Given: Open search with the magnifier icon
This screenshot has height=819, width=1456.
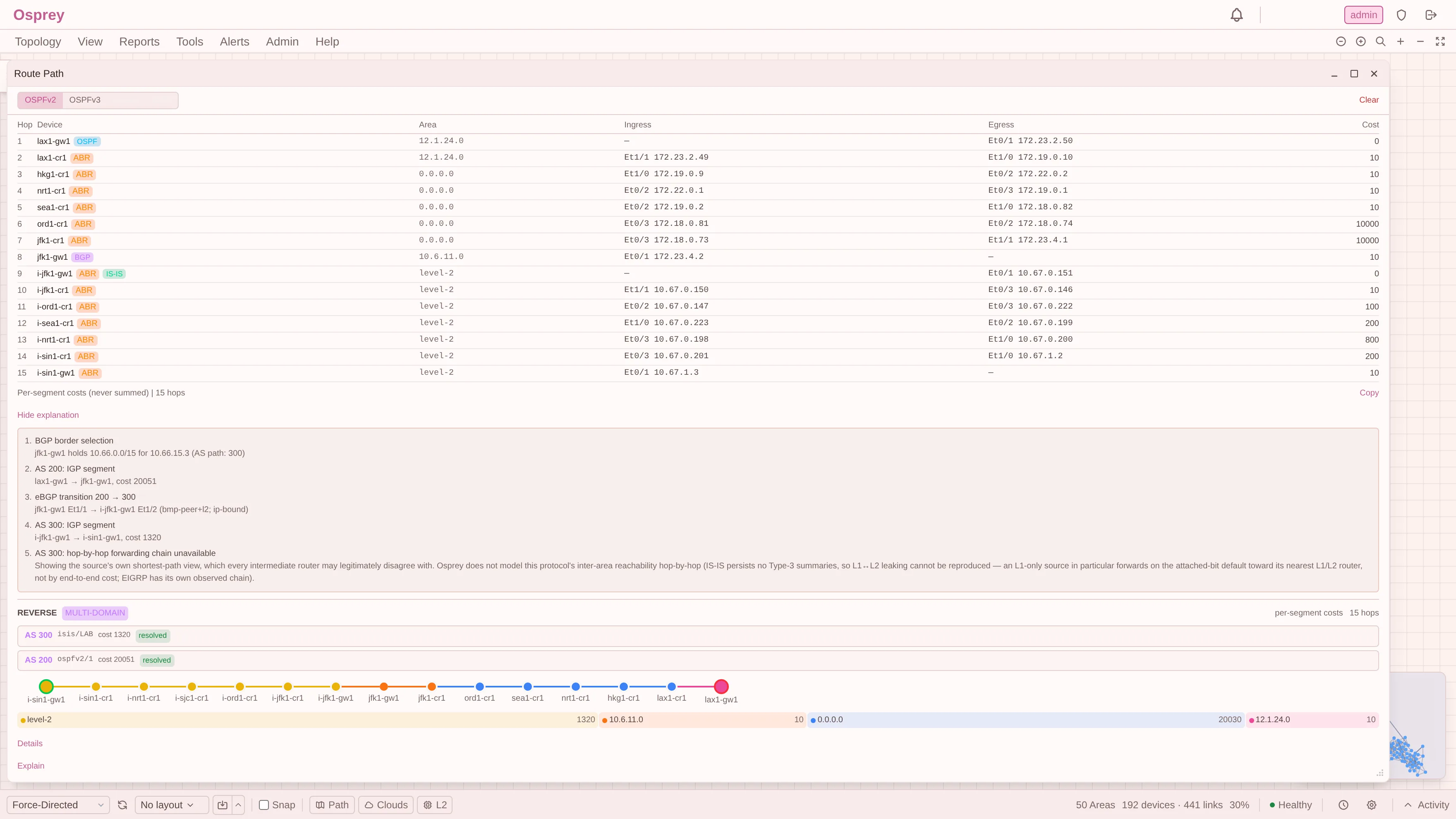Looking at the screenshot, I should coord(1381,41).
